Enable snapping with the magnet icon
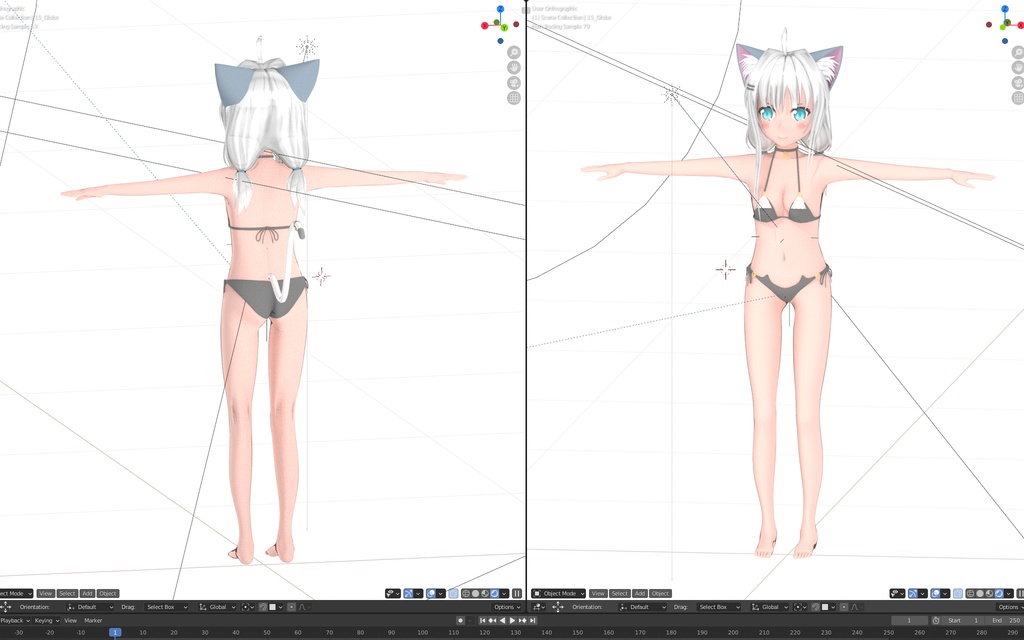The width and height of the screenshot is (1024, 640). 262,607
